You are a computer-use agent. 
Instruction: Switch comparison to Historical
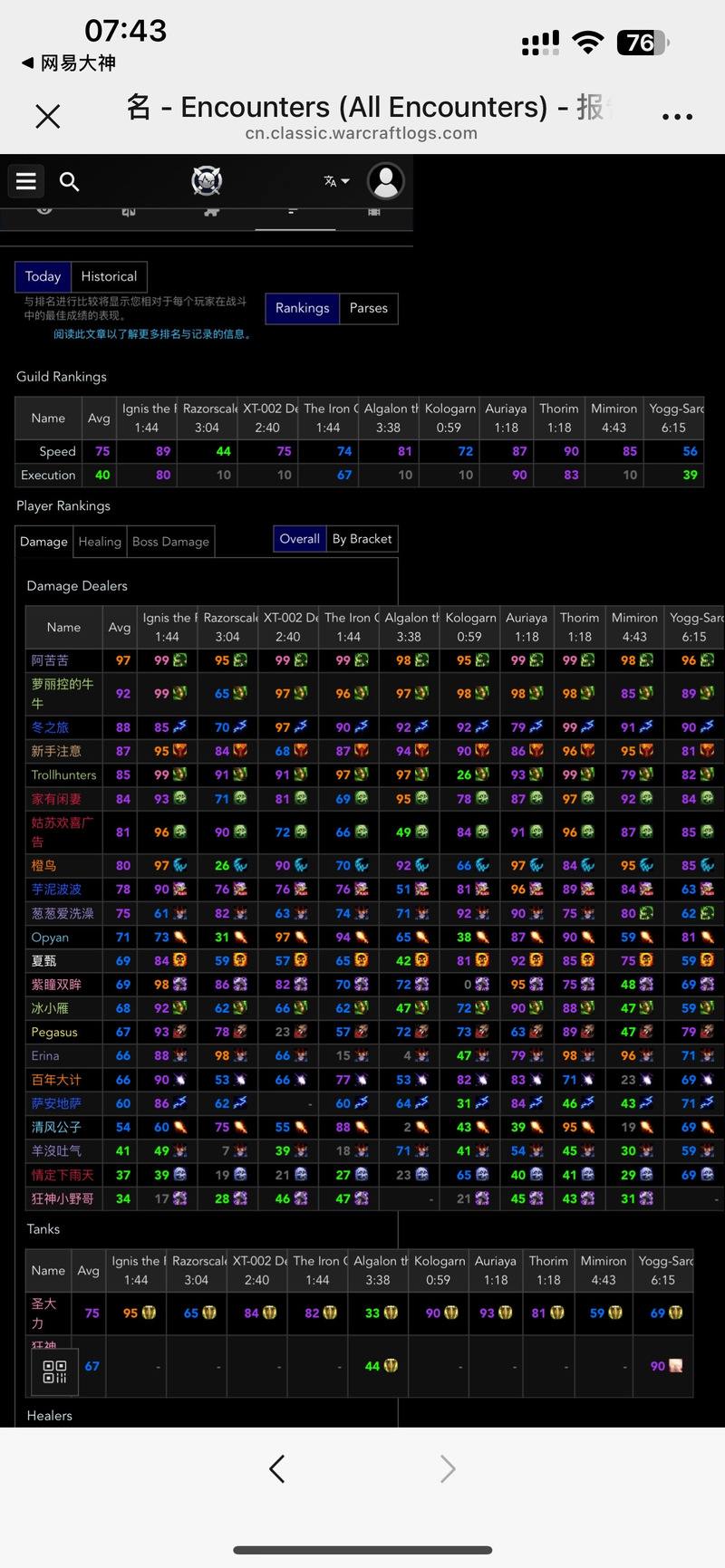pyautogui.click(x=109, y=276)
